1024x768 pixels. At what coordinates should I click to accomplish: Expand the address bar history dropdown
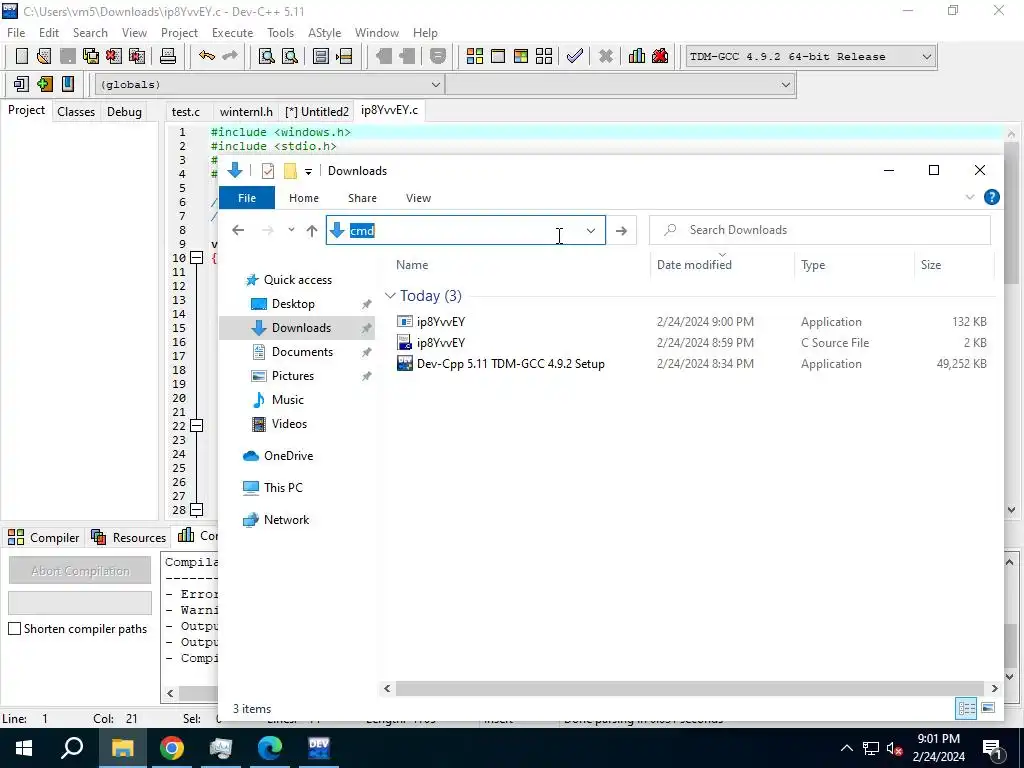click(590, 231)
